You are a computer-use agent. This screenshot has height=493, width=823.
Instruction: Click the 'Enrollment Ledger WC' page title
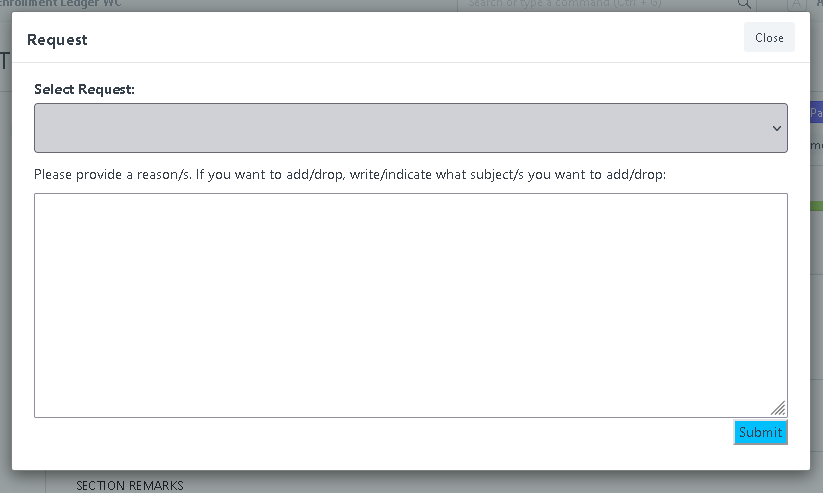click(60, 4)
